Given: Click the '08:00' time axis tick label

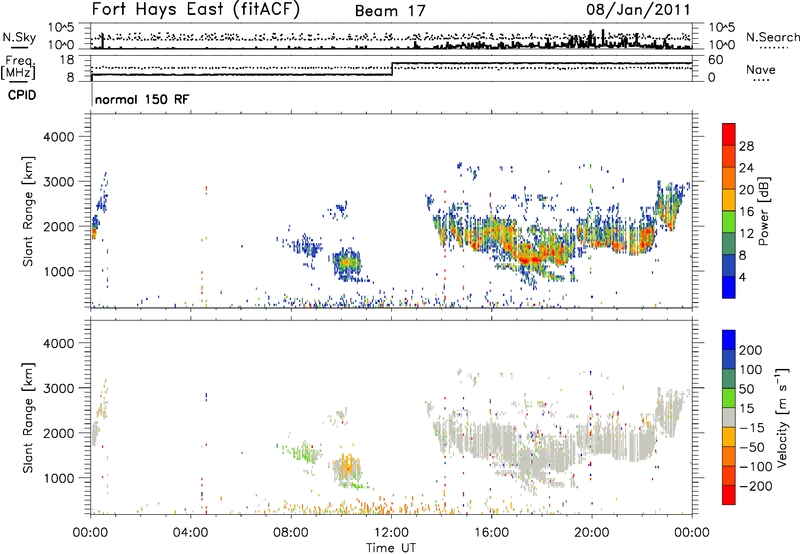Looking at the screenshot, I should pyautogui.click(x=291, y=532).
